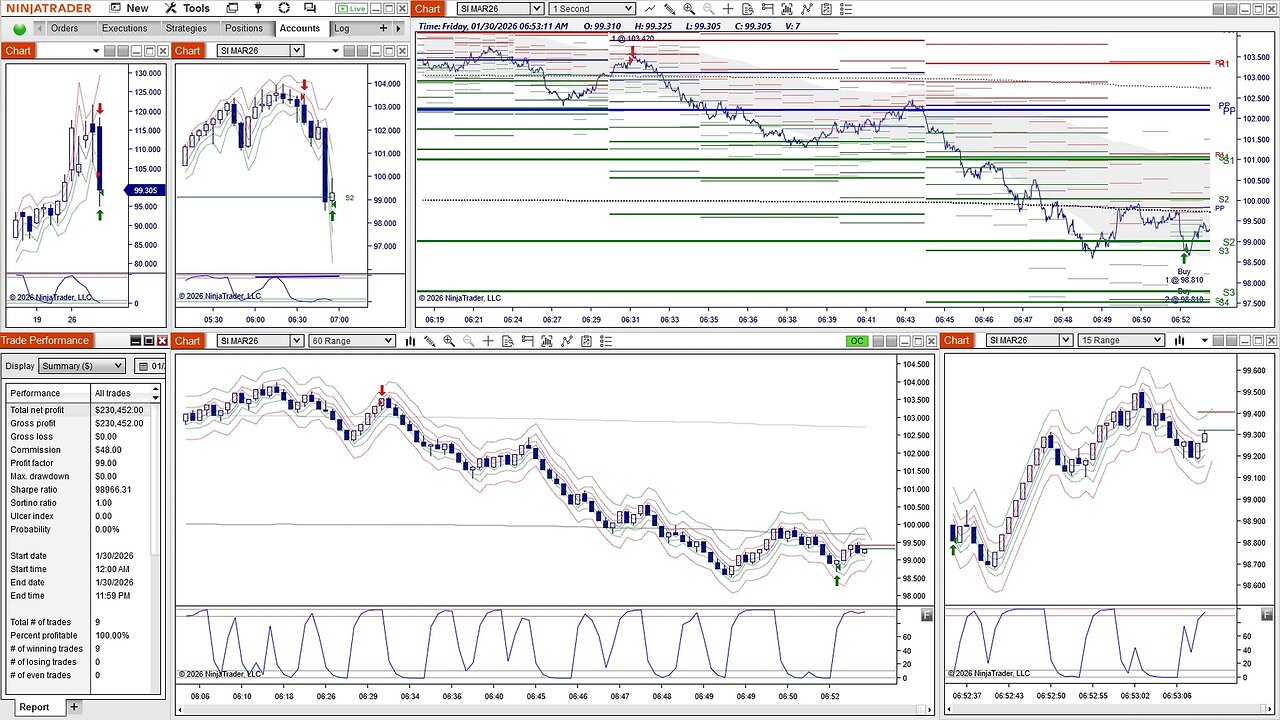Zoom out on the 60 Range chart
Image resolution: width=1280 pixels, height=720 pixels.
coord(469,341)
